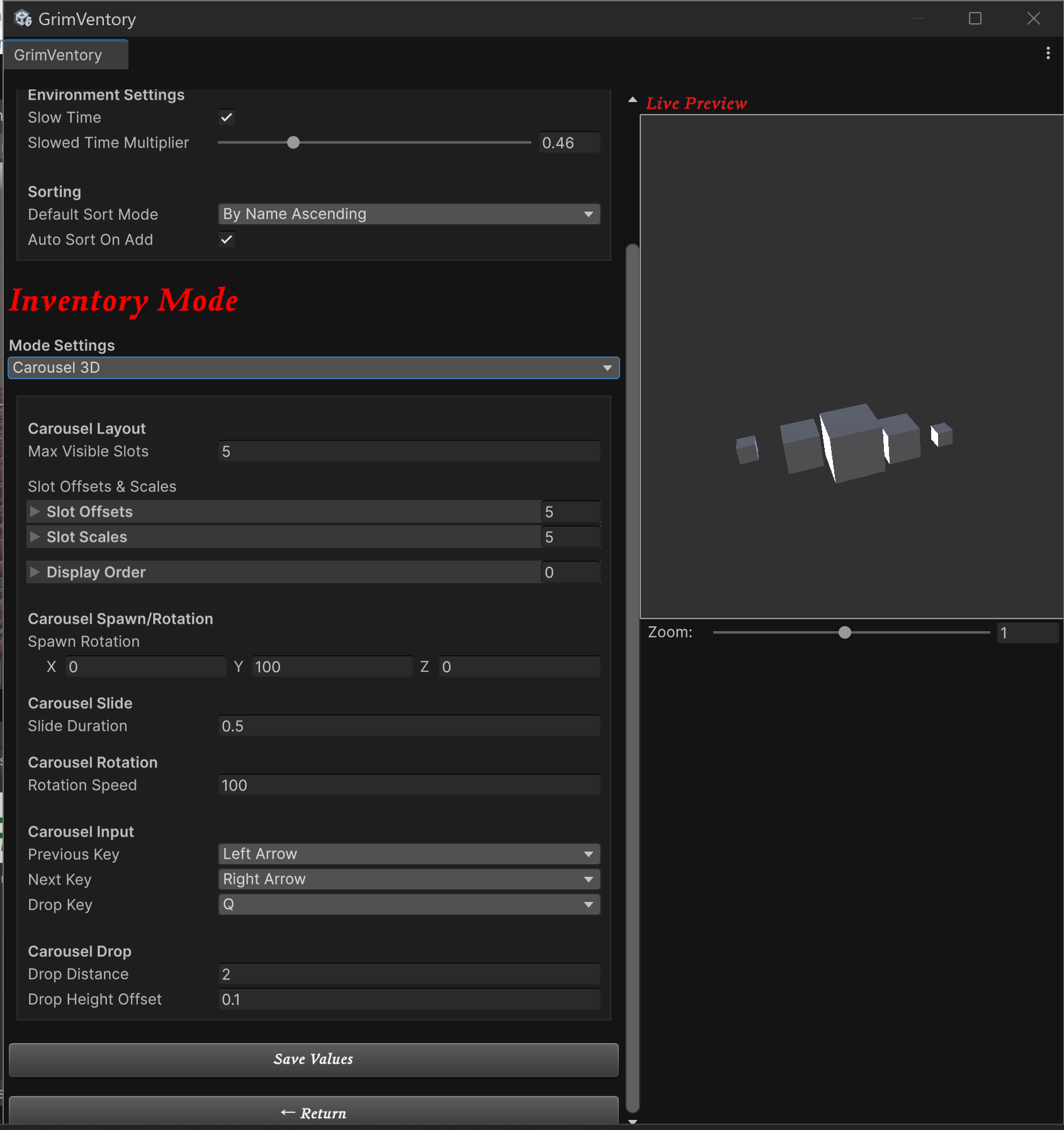Screen dimensions: 1064x1130
Task: Click the Slot Scales size field
Action: [x=570, y=537]
